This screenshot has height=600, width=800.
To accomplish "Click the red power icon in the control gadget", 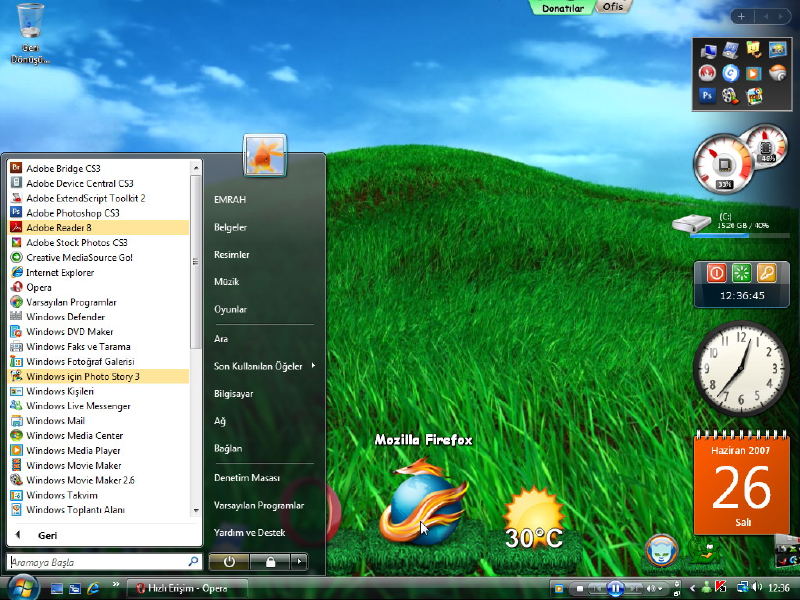I will click(716, 273).
